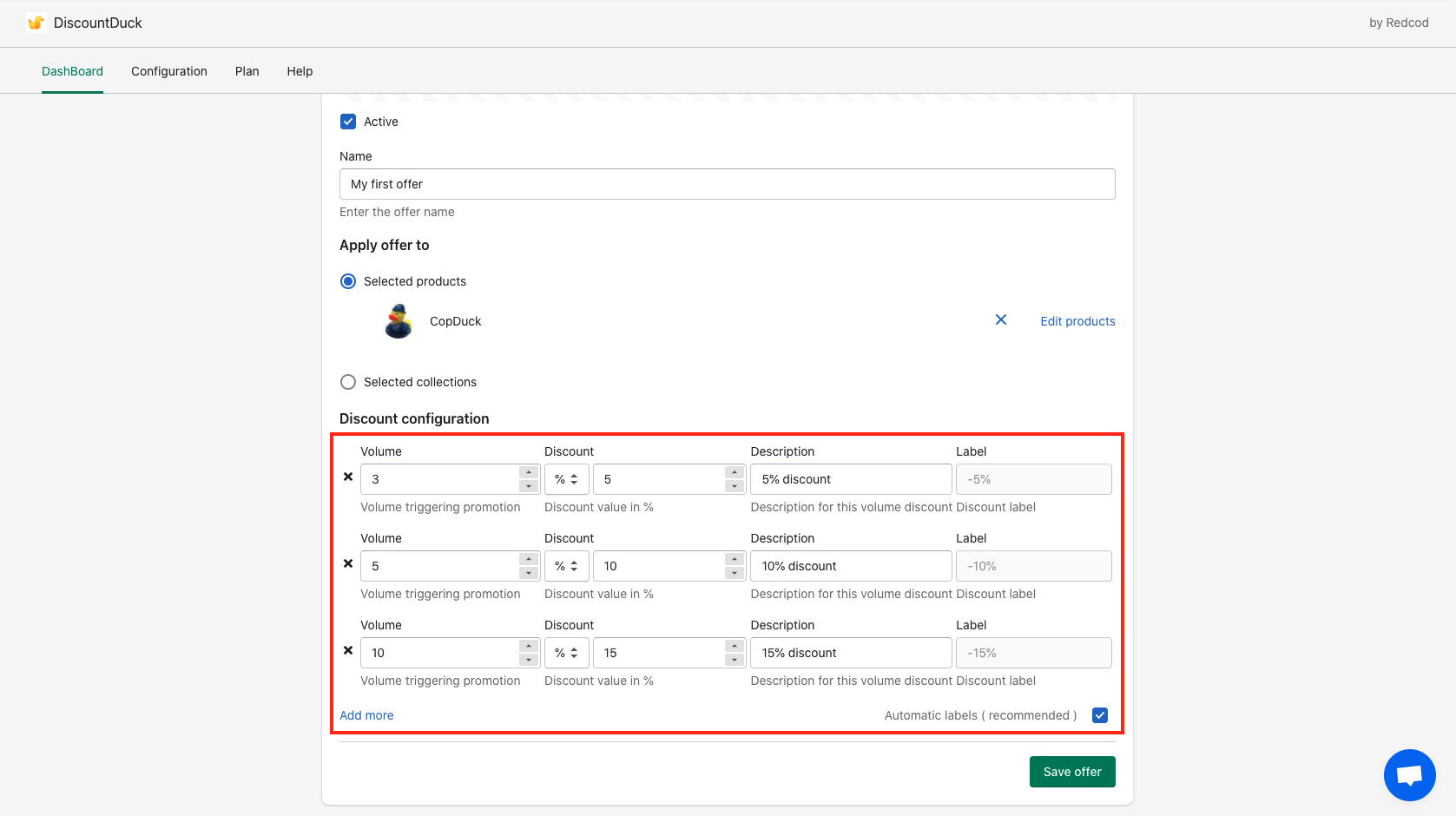The image size is (1456, 816).
Task: Click the Save offer button
Action: click(1072, 772)
